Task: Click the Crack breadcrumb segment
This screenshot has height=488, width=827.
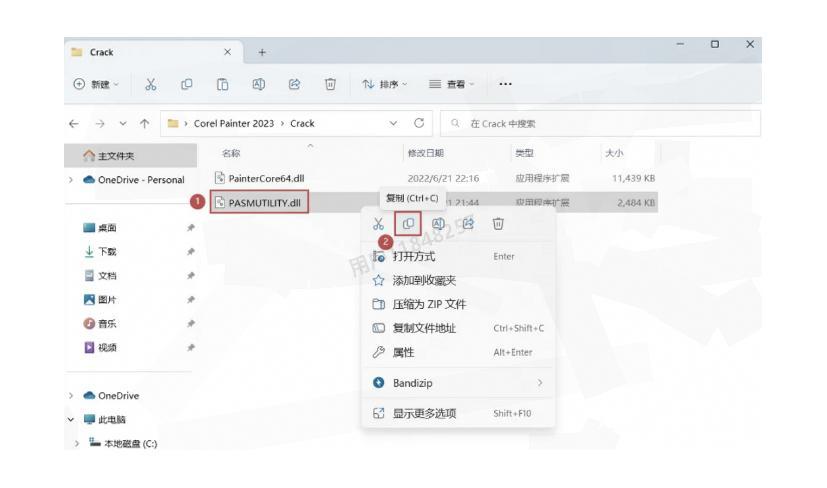Action: 302,123
